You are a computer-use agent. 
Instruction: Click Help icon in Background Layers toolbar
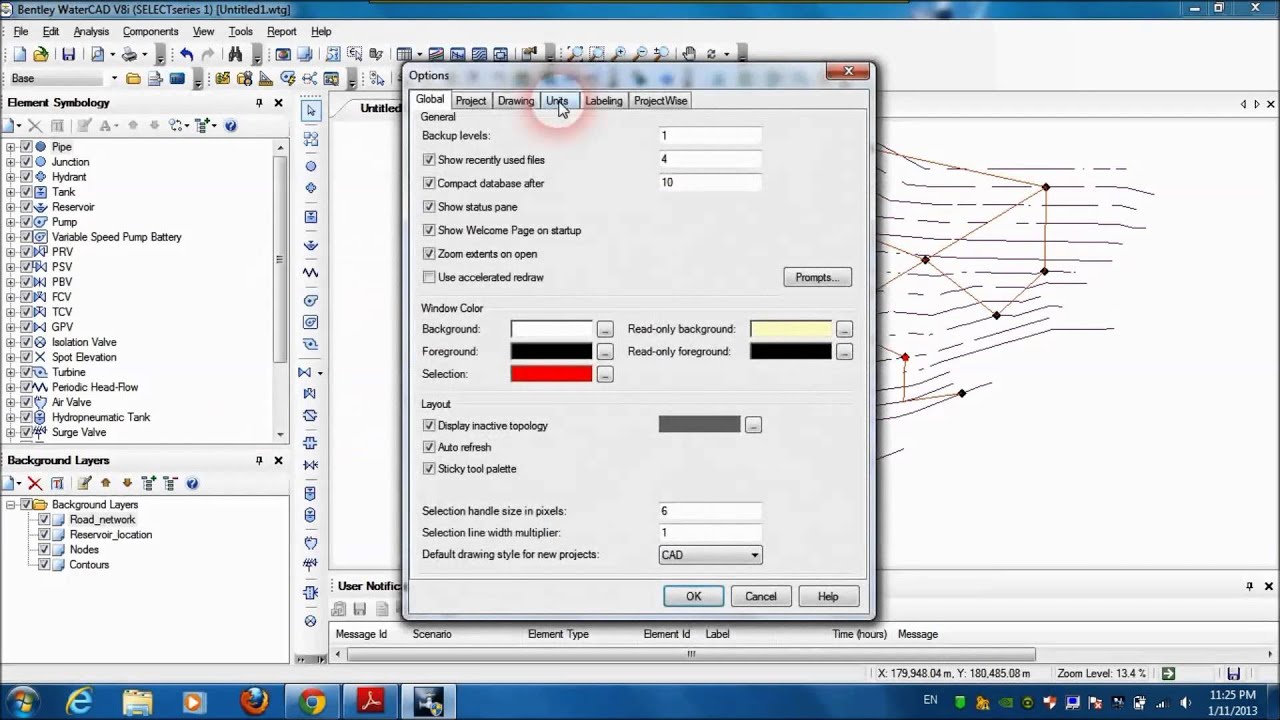coord(192,484)
